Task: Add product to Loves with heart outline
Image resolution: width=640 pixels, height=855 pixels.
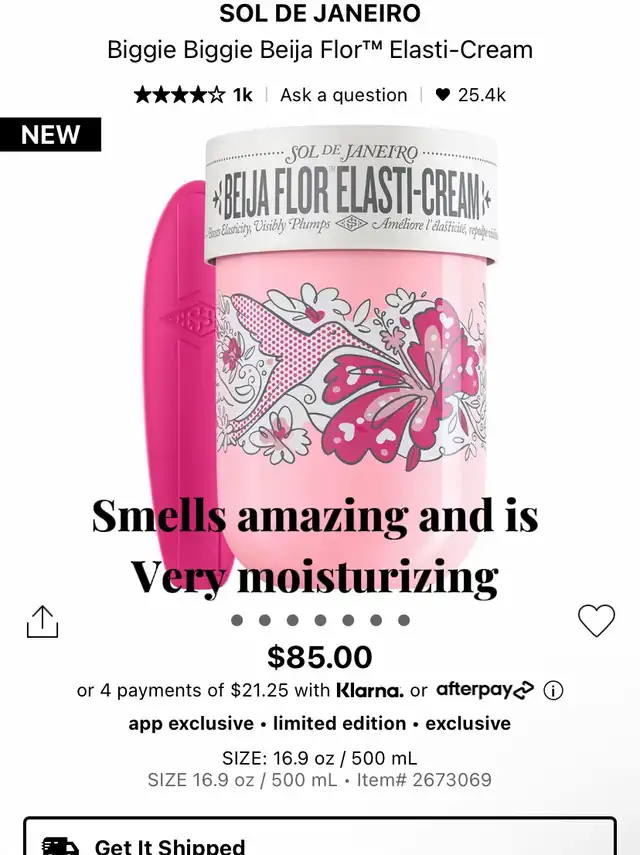Action: pyautogui.click(x=596, y=621)
